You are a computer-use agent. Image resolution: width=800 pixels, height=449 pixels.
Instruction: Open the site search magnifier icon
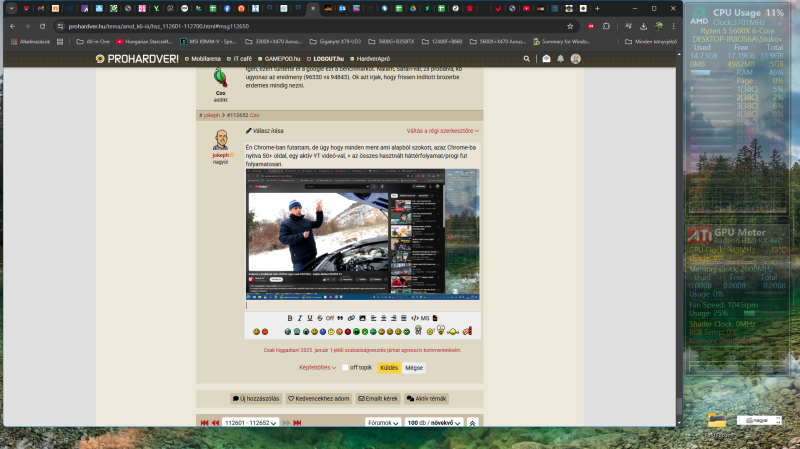527,59
